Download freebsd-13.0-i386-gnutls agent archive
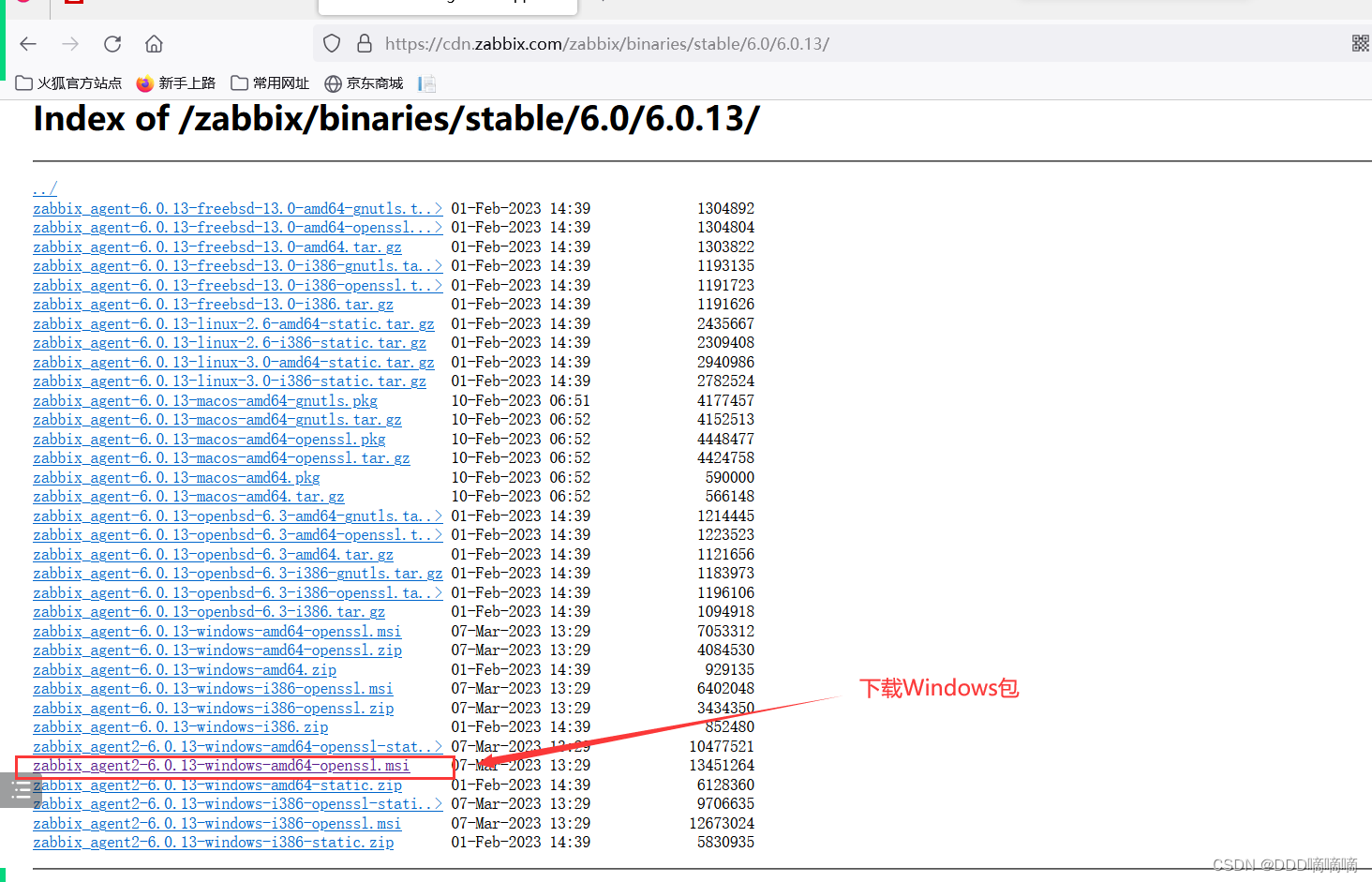The image size is (1372, 882). [x=238, y=265]
